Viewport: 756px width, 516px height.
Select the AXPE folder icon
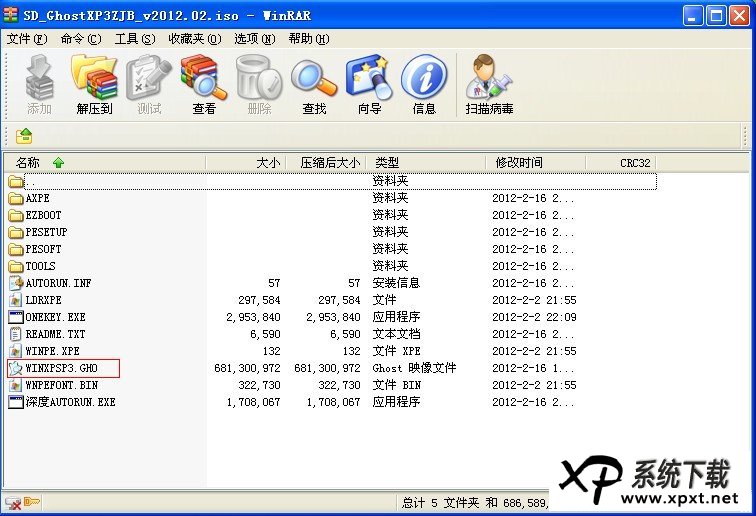point(16,198)
